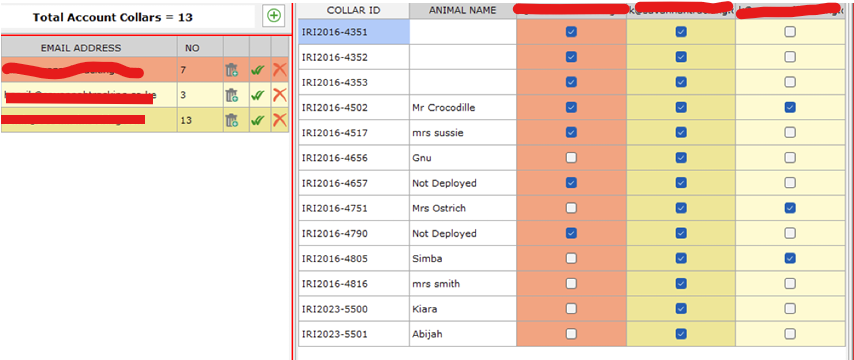Screen dimensions: 854x360
Task: Check the orange-column checkbox for Mrs Ostrich
Action: (x=571, y=208)
